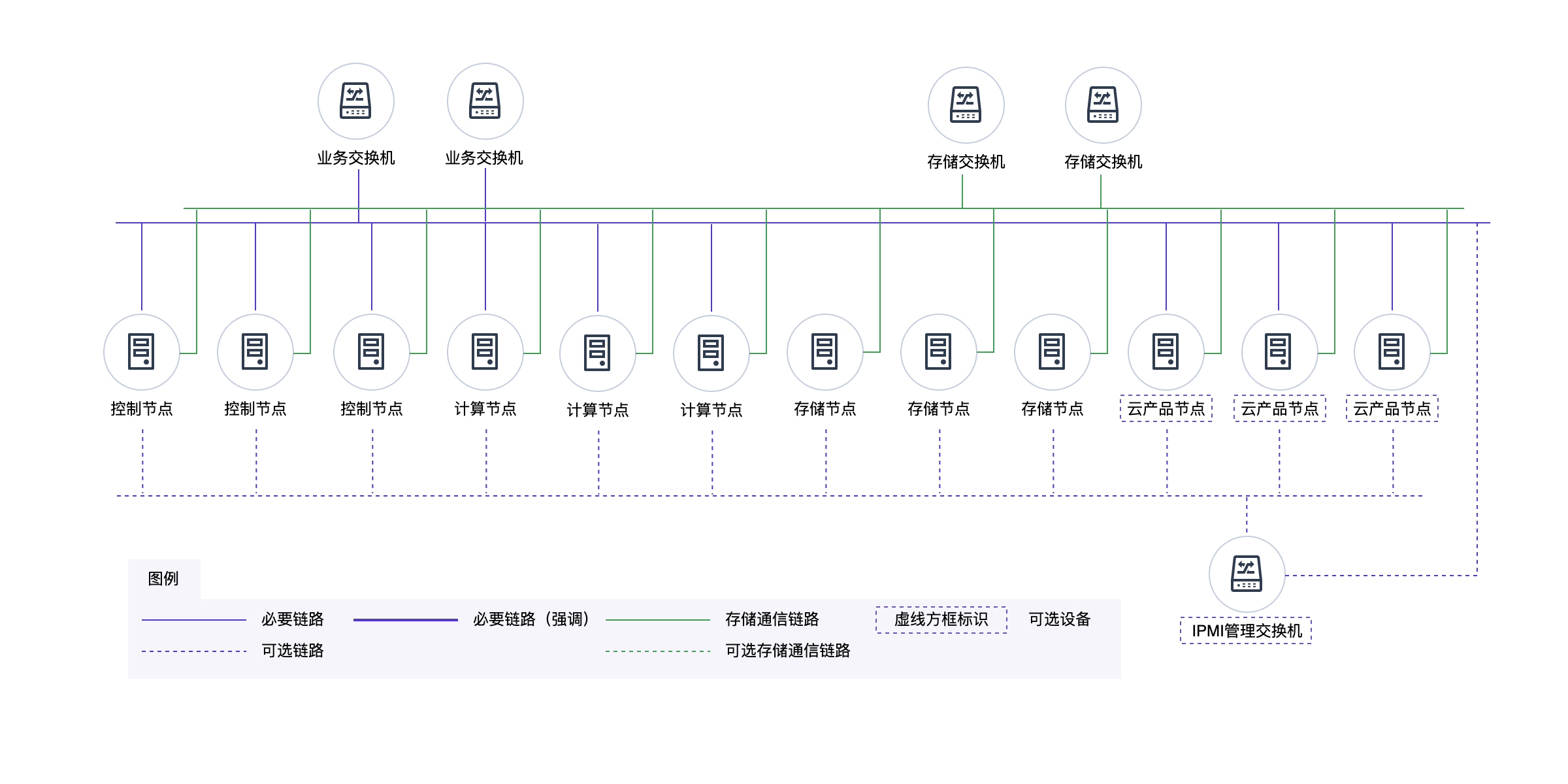This screenshot has width=1568, height=784.
Task: Click the 虚线方框标识 dashed box
Action: (x=941, y=619)
